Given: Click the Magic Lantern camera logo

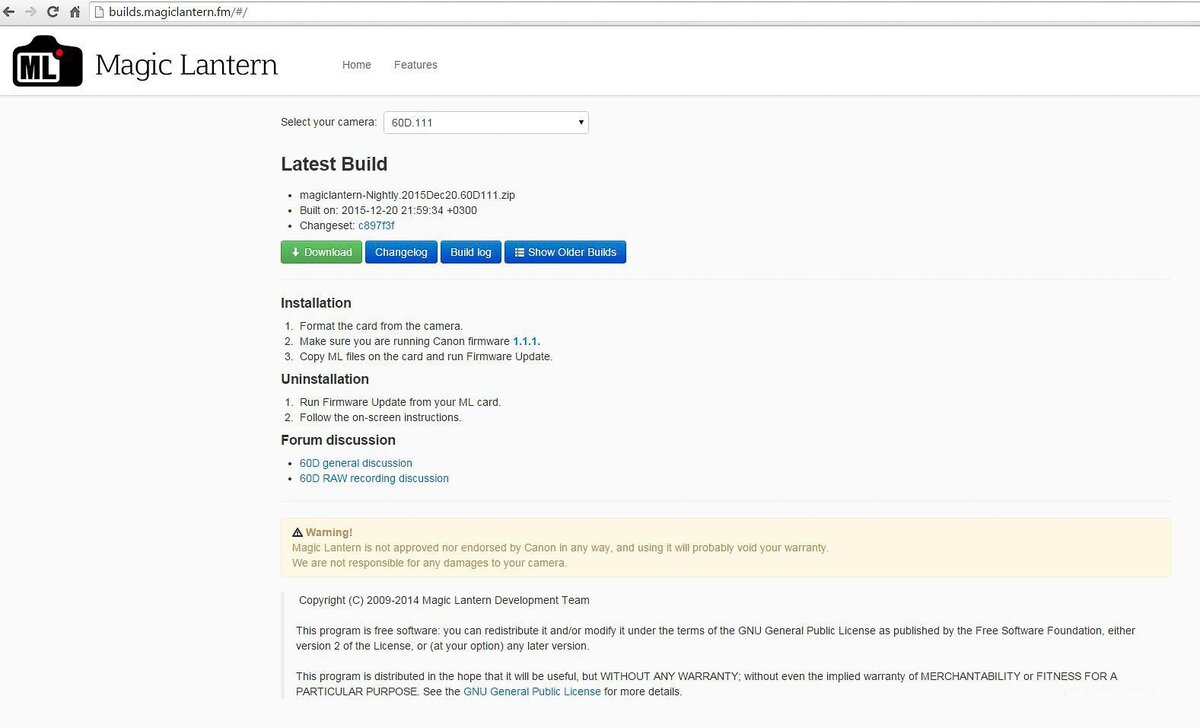Looking at the screenshot, I should coord(47,61).
